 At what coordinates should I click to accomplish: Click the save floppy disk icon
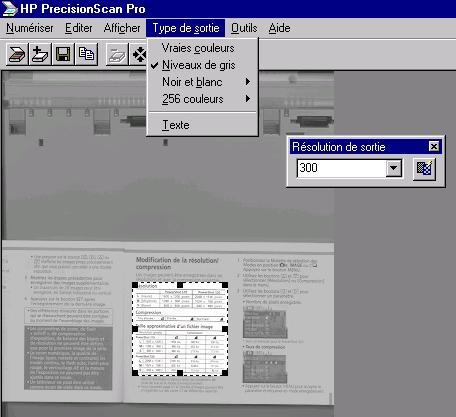pyautogui.click(x=63, y=54)
